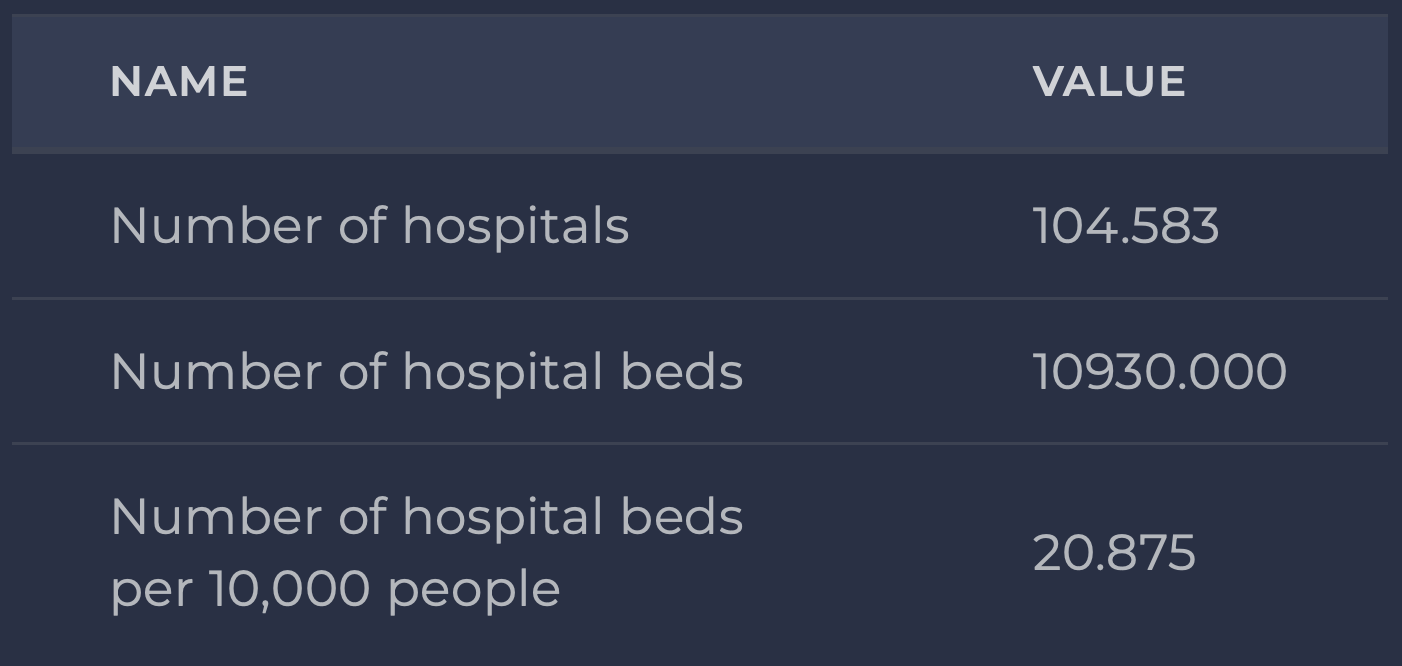
Task: Sort the table by VALUE column header
Action: tap(1109, 82)
